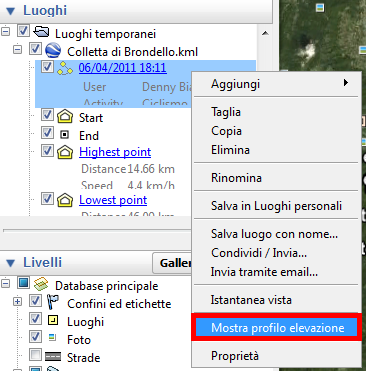
Task: Click the Lowest point placemark icon
Action: tap(65, 200)
